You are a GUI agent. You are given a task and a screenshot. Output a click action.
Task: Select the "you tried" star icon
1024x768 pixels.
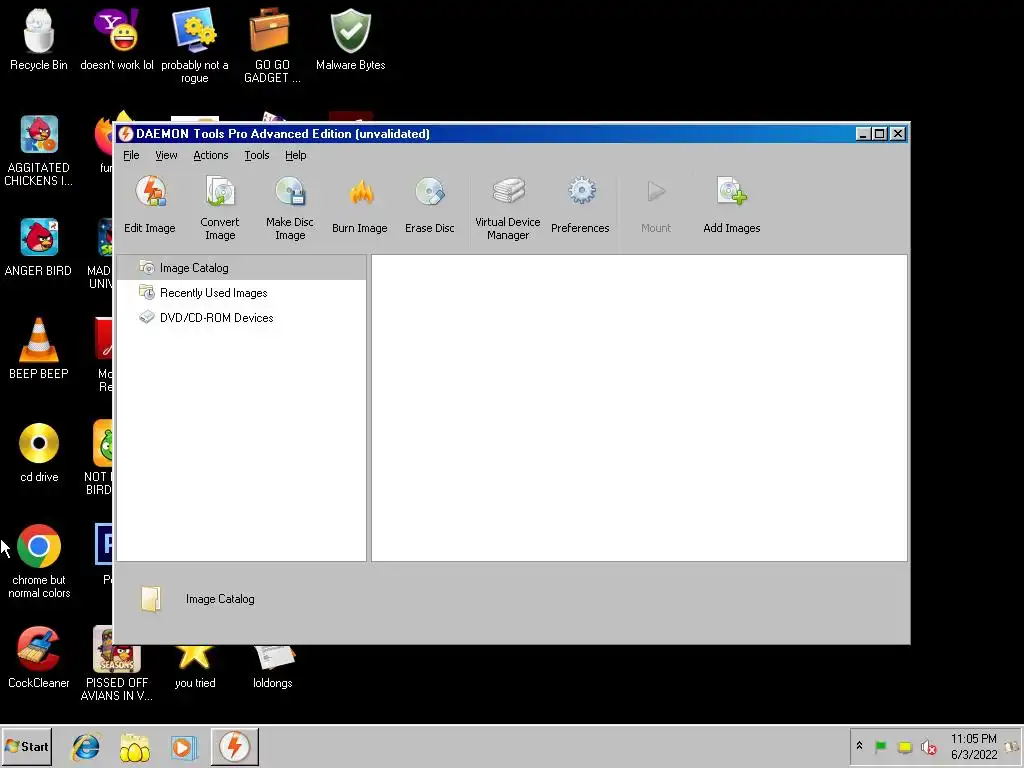195,666
